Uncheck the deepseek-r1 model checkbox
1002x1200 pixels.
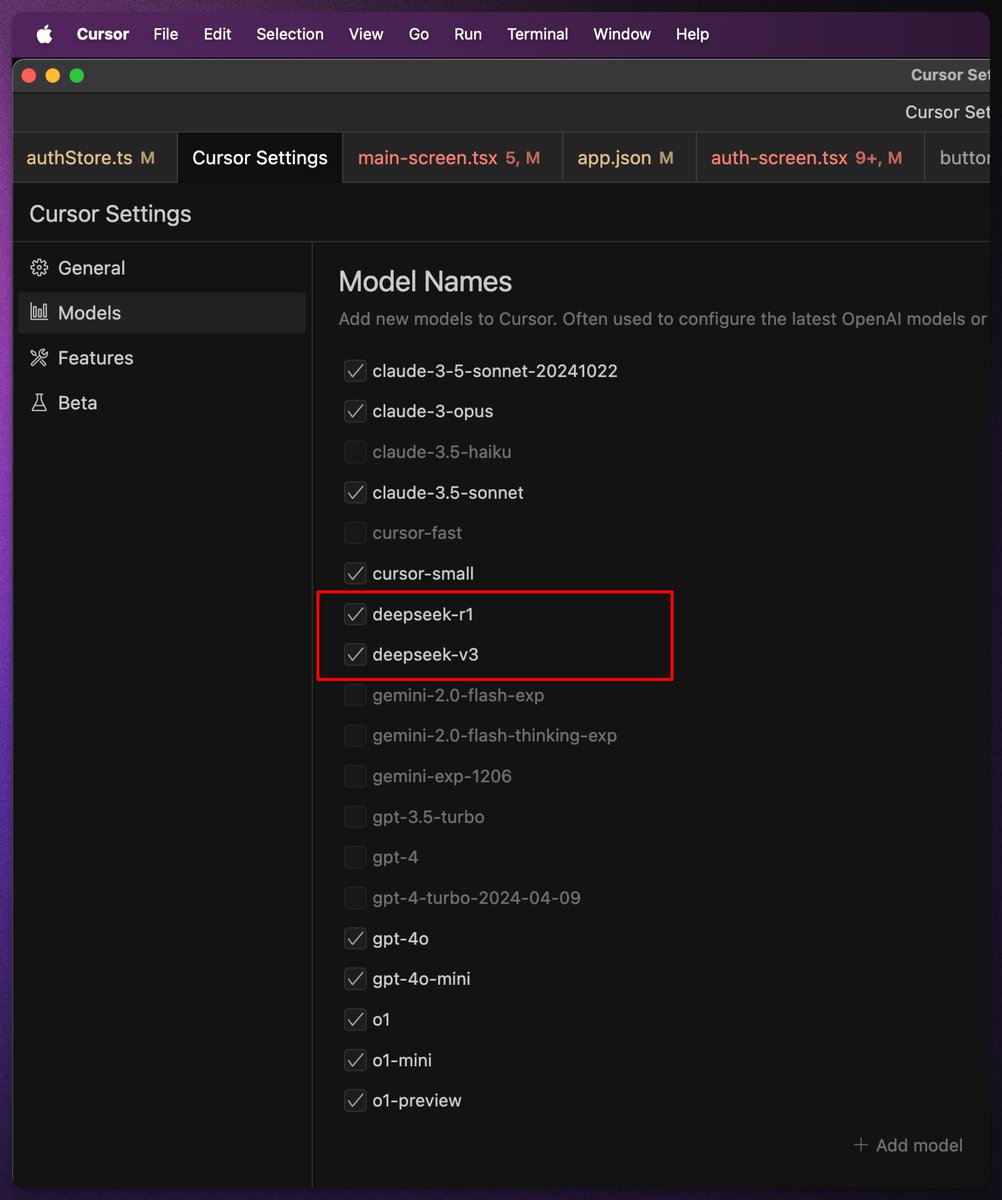tap(355, 614)
